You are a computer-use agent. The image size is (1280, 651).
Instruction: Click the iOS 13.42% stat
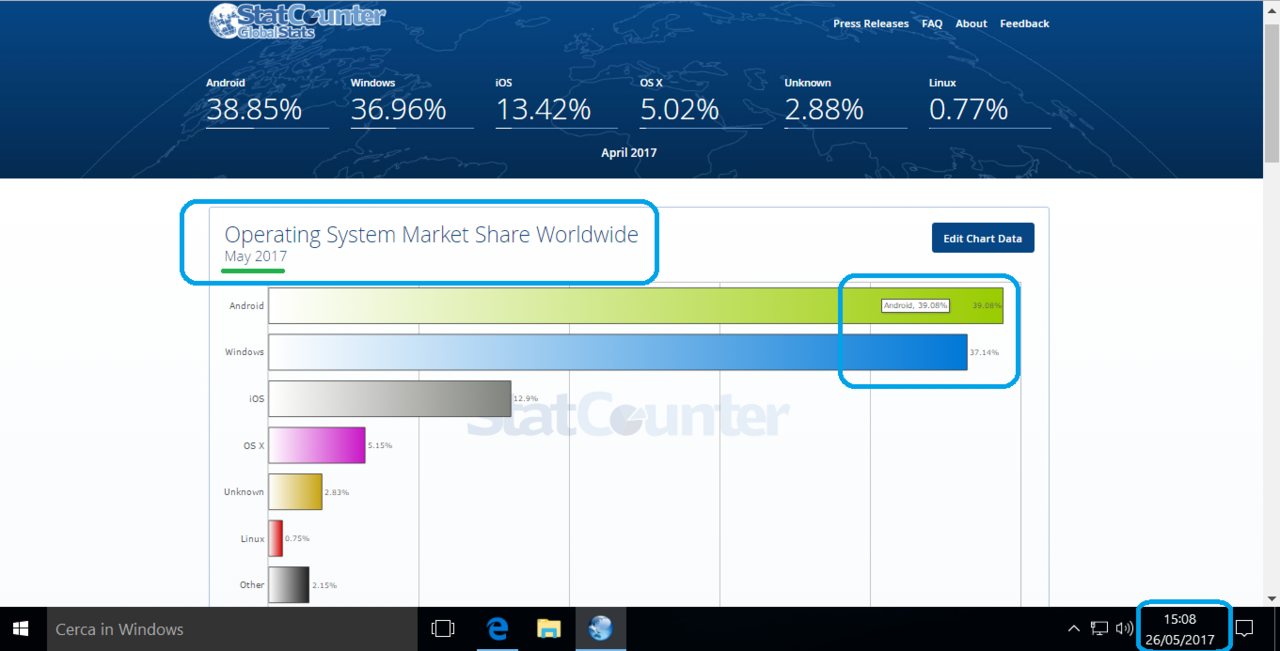pyautogui.click(x=556, y=102)
